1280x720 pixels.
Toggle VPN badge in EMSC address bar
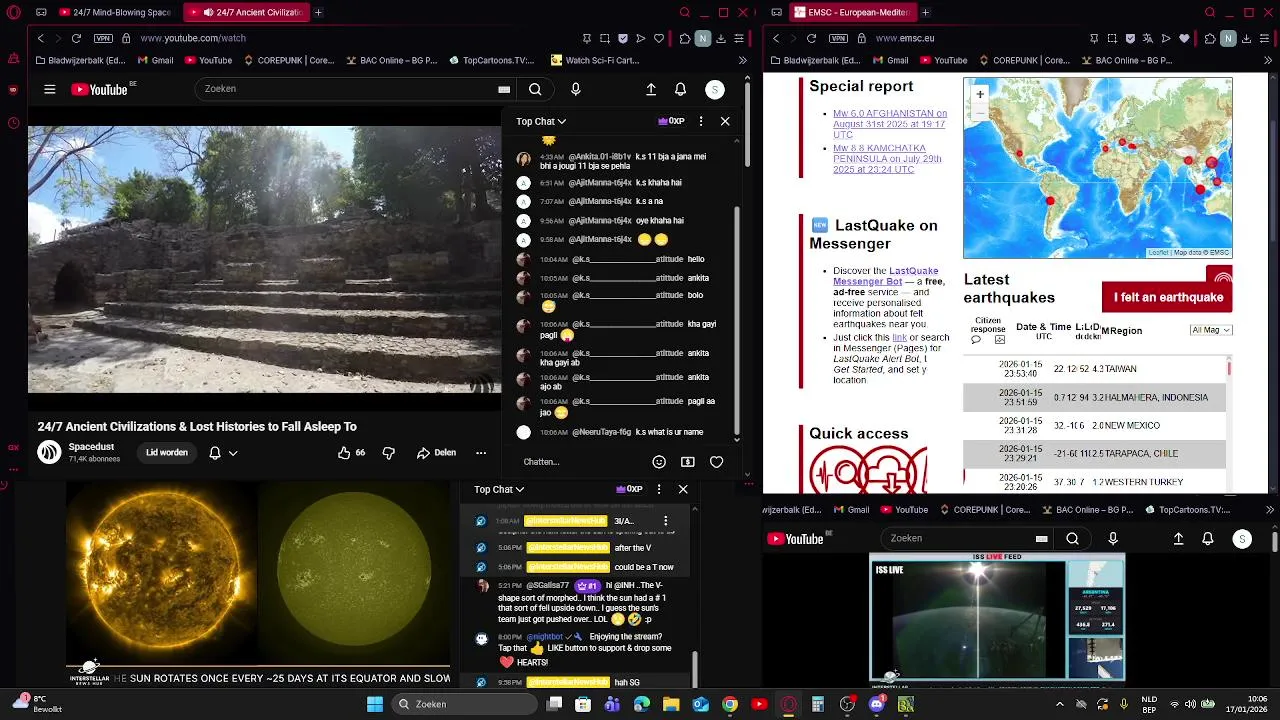point(838,38)
